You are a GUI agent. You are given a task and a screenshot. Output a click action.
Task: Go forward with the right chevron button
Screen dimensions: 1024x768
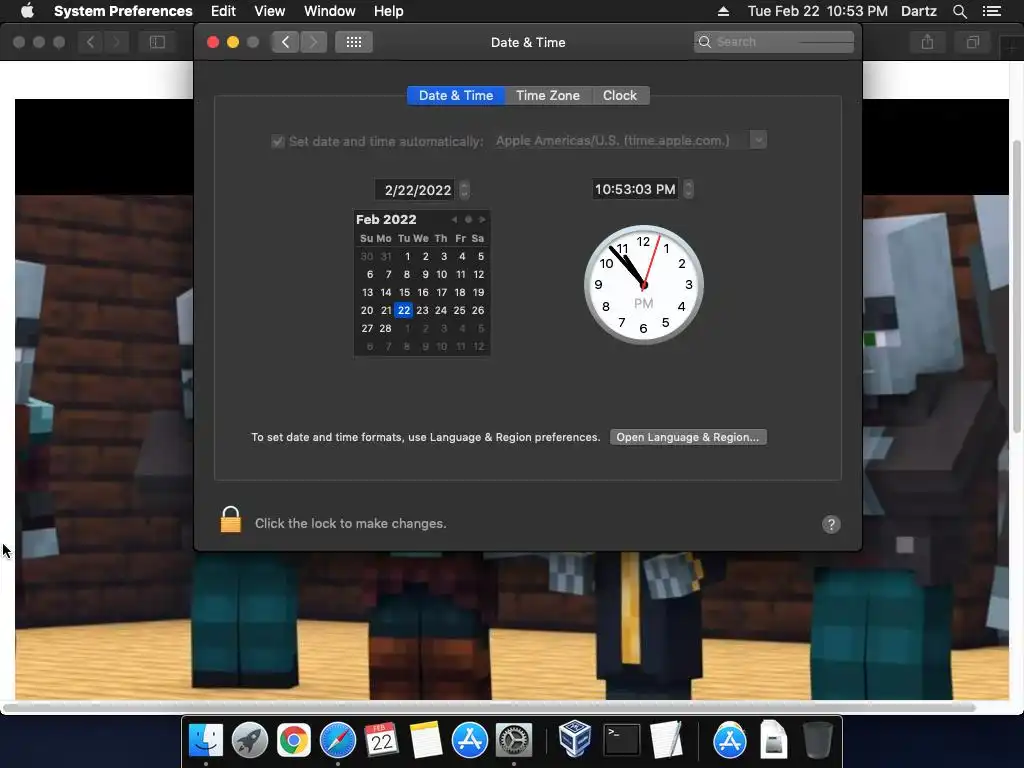point(313,42)
